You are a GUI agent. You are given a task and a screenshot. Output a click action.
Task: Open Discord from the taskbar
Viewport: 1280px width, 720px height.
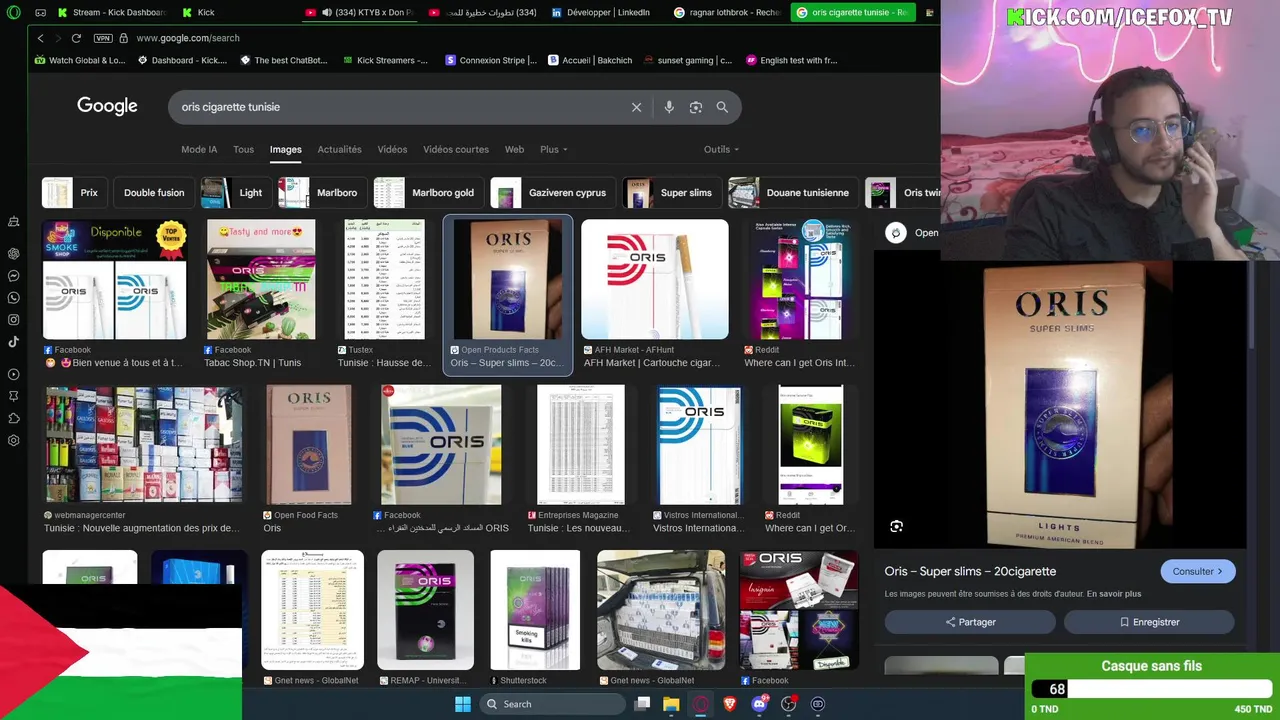759,704
